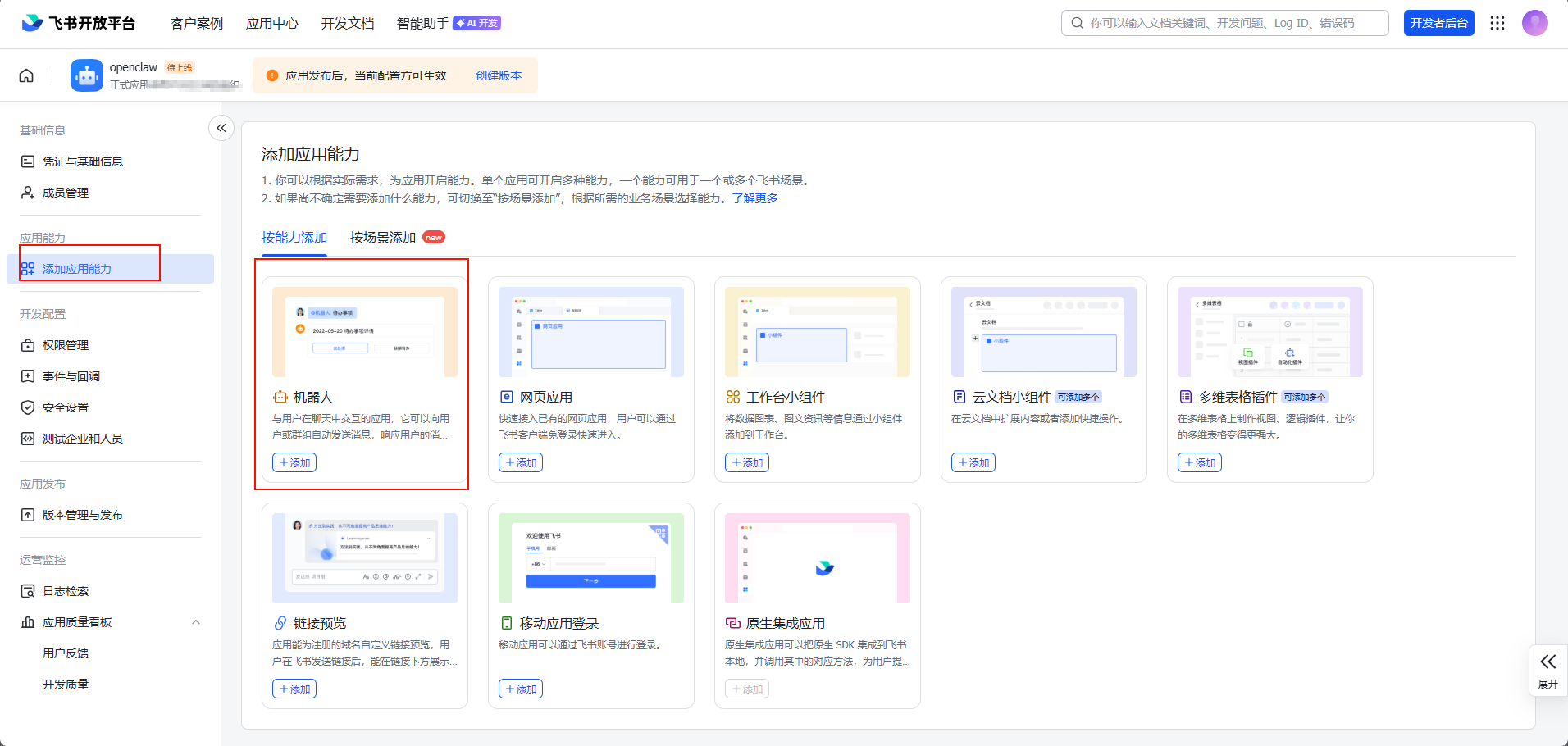Expand the 展开 panel on the right edge
The height and width of the screenshot is (746, 1568).
pos(1547,670)
